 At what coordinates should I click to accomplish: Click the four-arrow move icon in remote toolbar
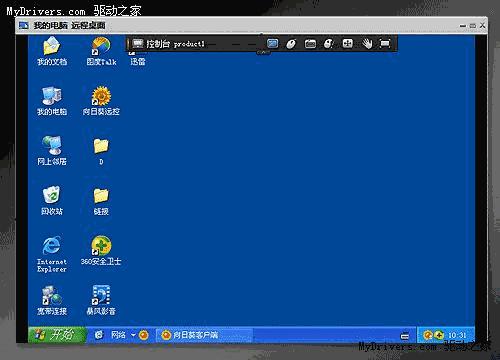347,44
